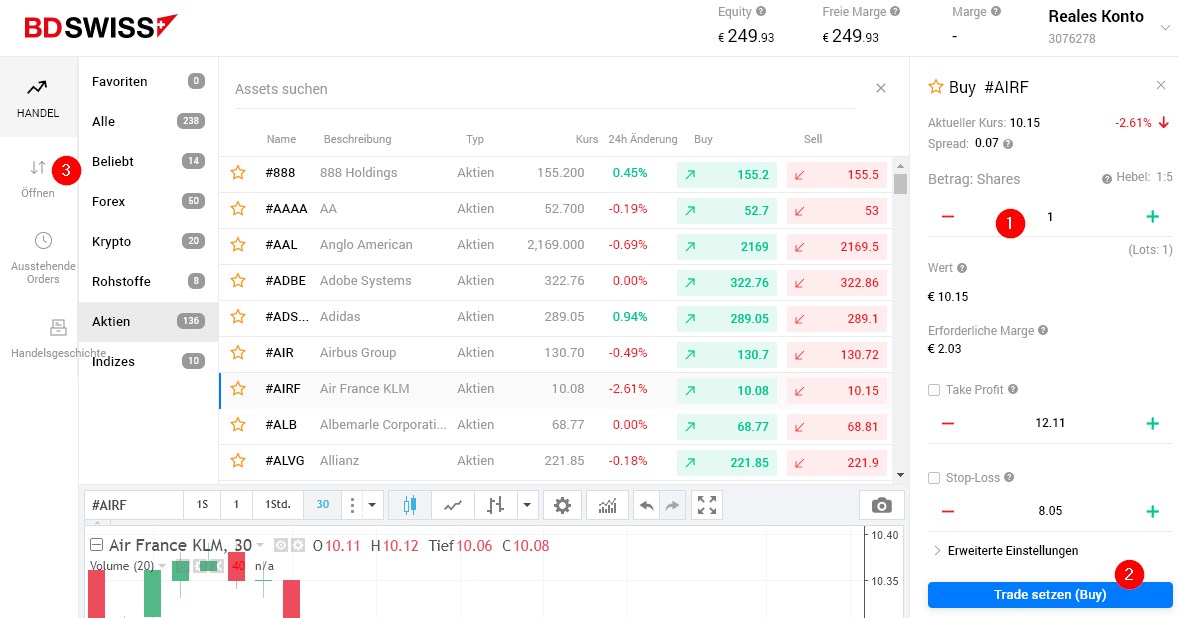
Task: Toggle Volume indicator visibility eye
Action: [x=183, y=566]
